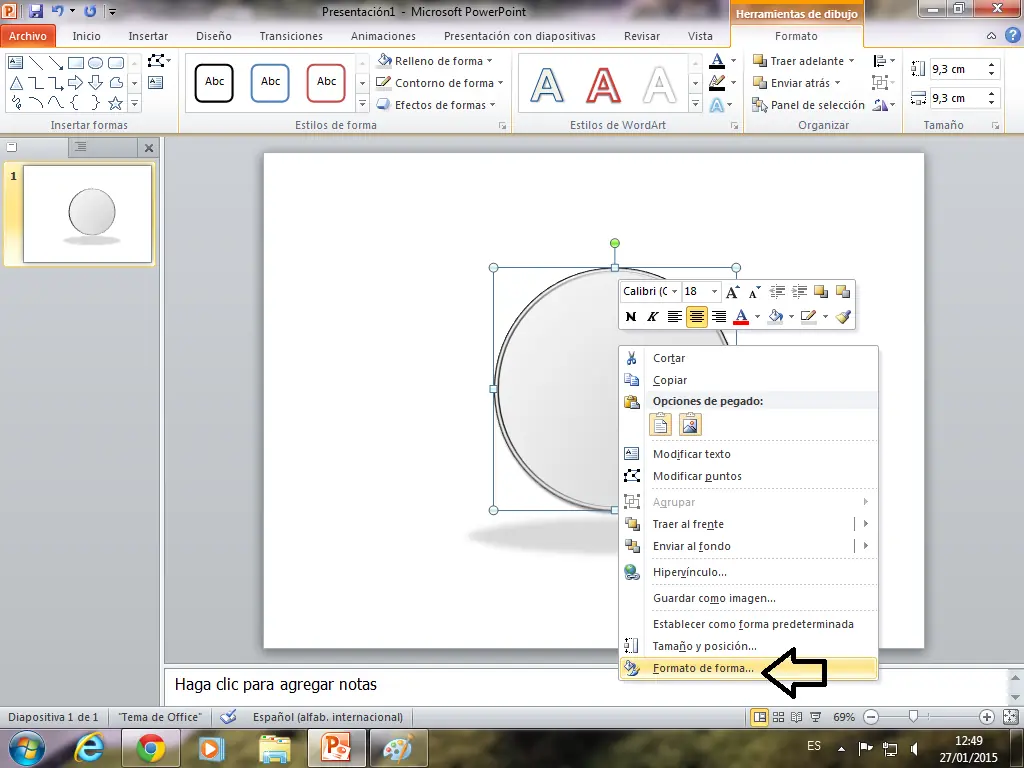
Task: Expand the Estilos de forma dialog launcher
Action: click(502, 125)
